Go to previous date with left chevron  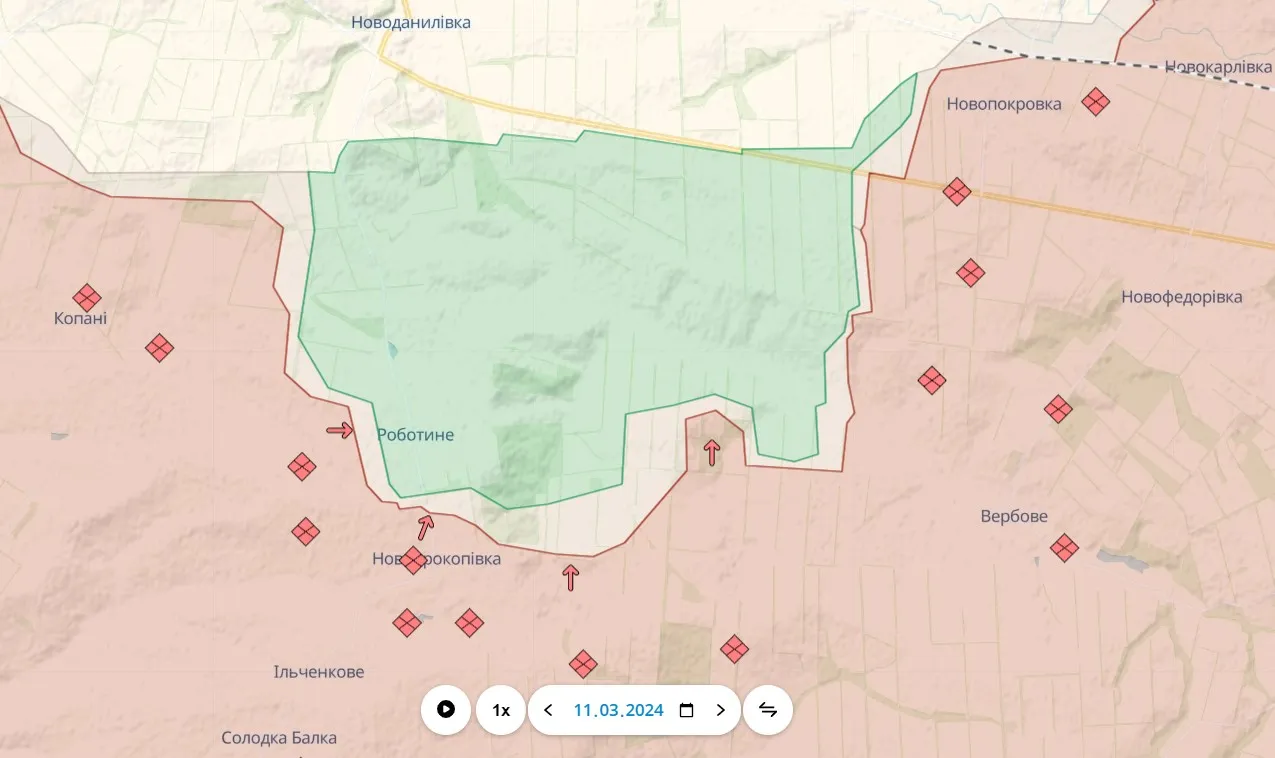coord(548,710)
